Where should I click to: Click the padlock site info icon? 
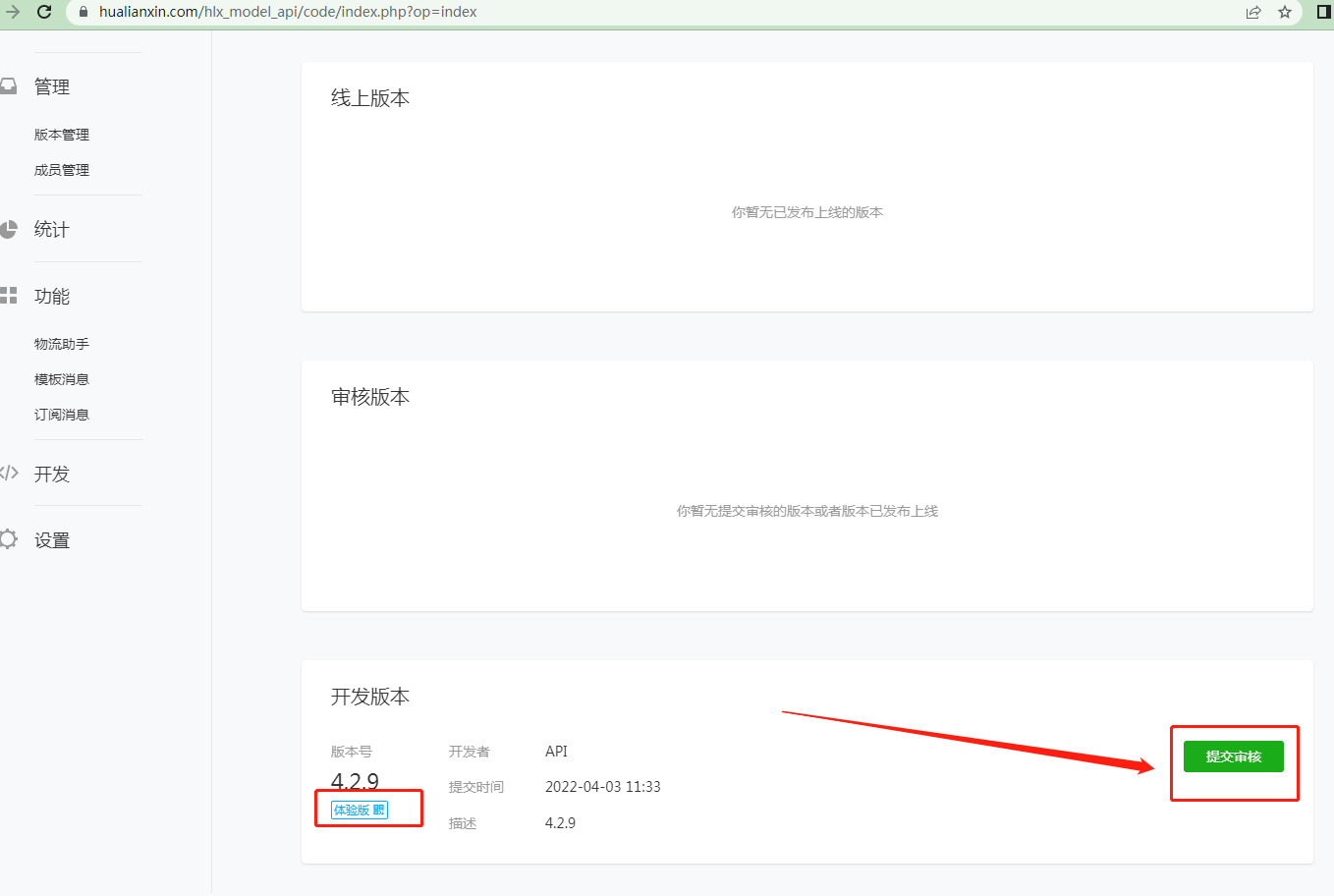83,12
